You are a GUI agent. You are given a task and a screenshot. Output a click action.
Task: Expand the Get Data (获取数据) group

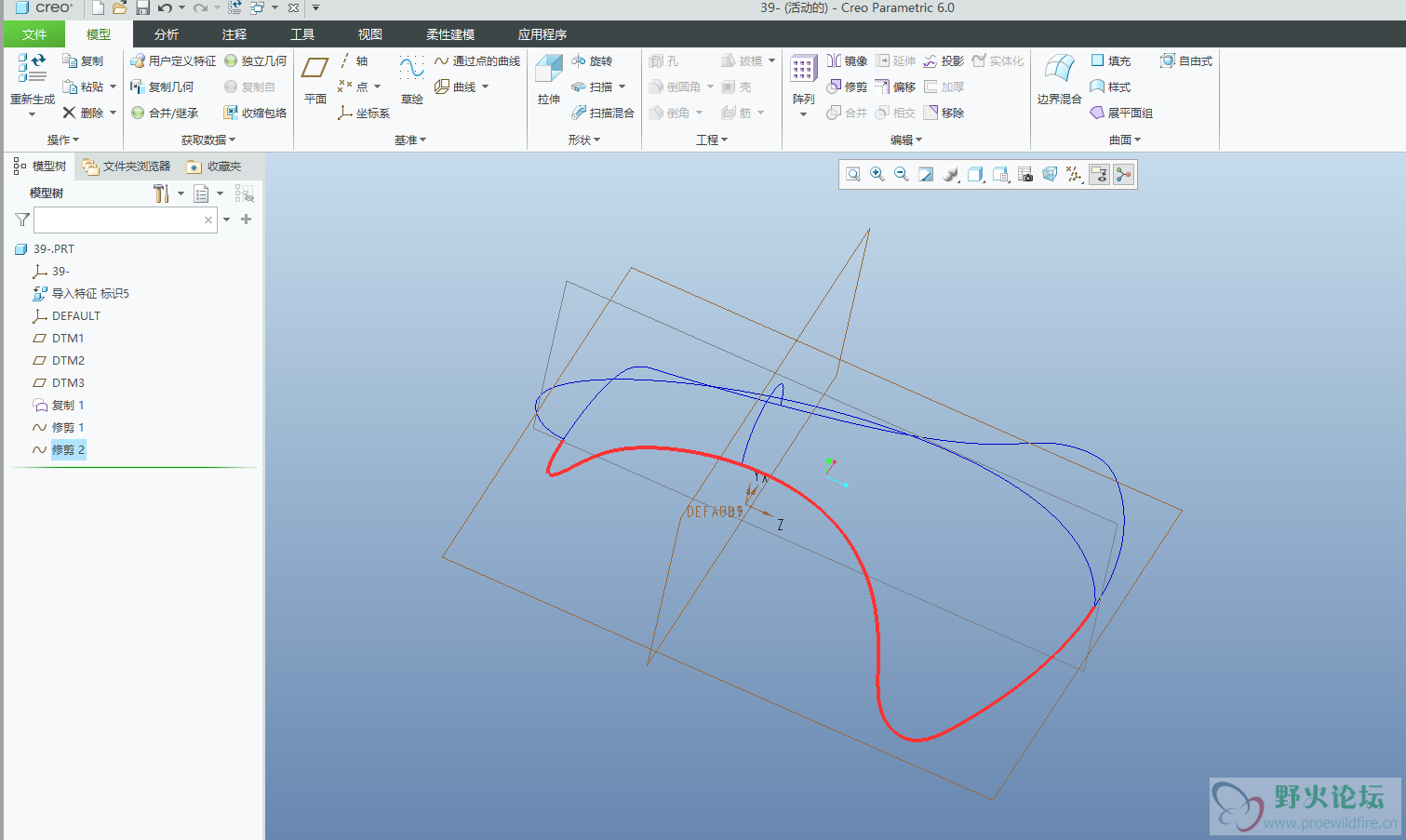click(x=208, y=140)
